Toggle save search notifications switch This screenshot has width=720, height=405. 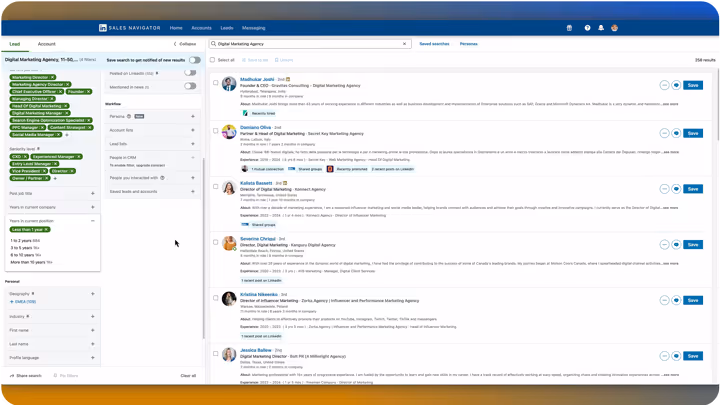[x=195, y=60]
